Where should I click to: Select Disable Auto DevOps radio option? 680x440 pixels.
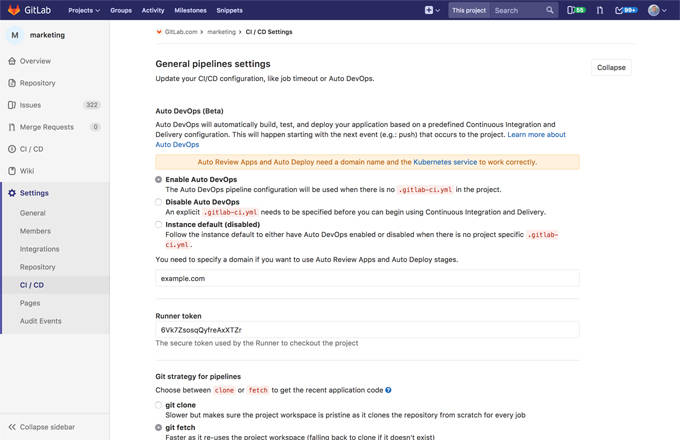[158, 202]
